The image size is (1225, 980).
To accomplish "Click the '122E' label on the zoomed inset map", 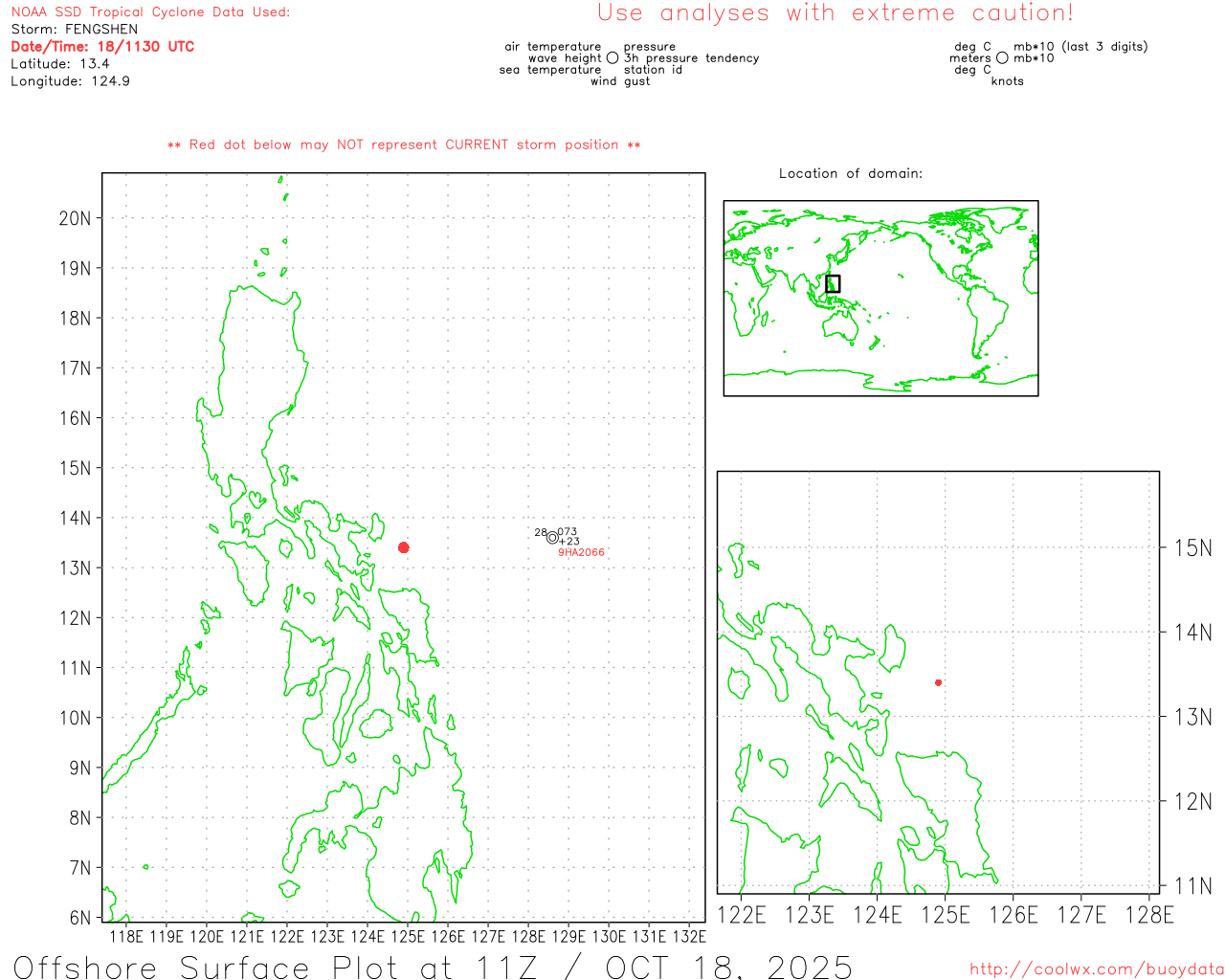I will [742, 916].
